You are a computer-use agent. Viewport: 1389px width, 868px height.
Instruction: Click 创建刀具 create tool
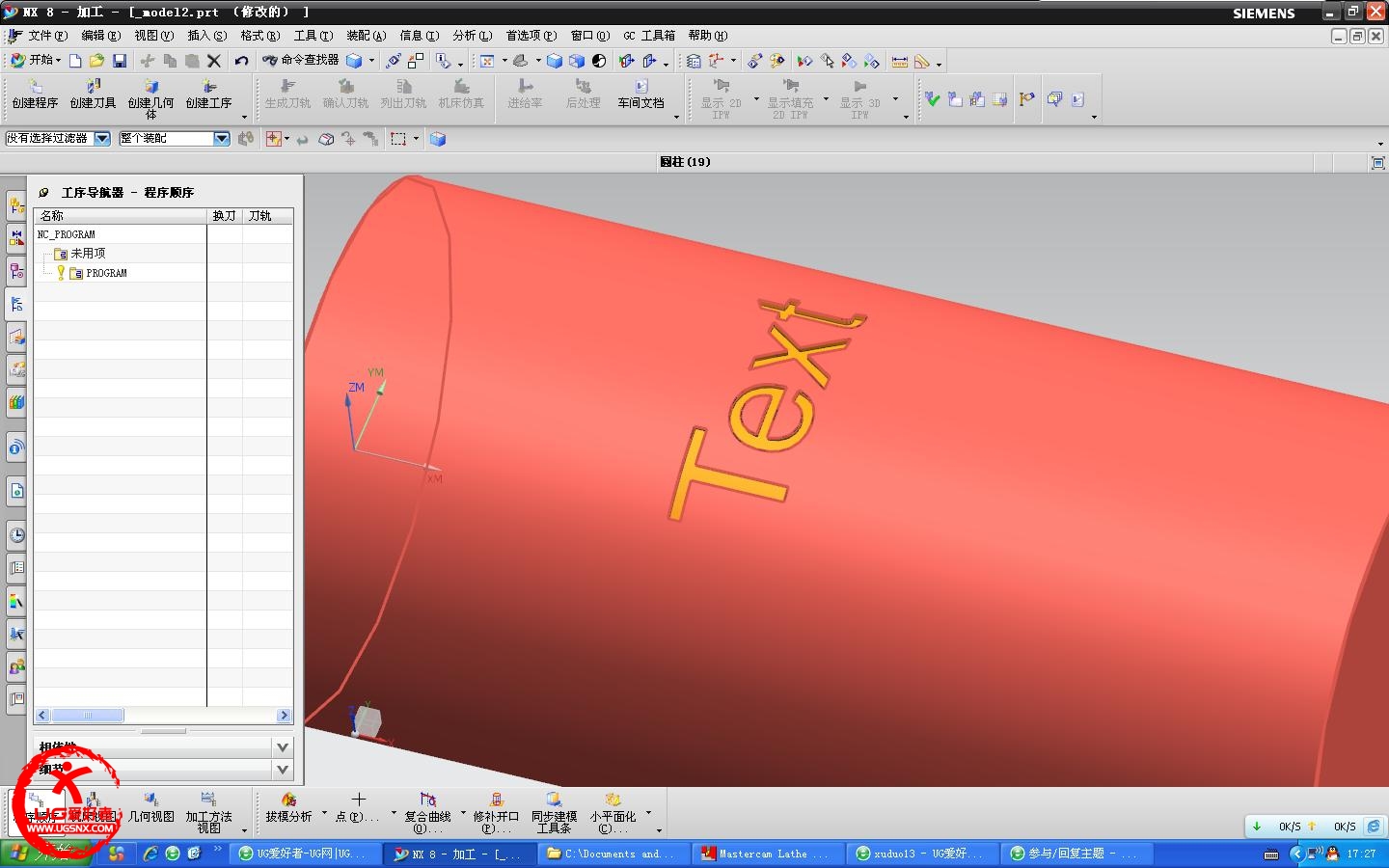pos(93,95)
